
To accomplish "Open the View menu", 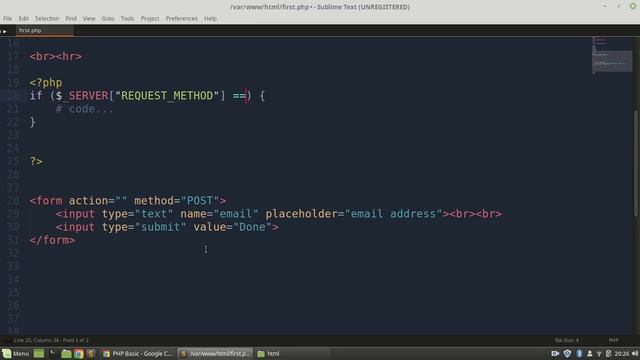I will pyautogui.click(x=89, y=18).
